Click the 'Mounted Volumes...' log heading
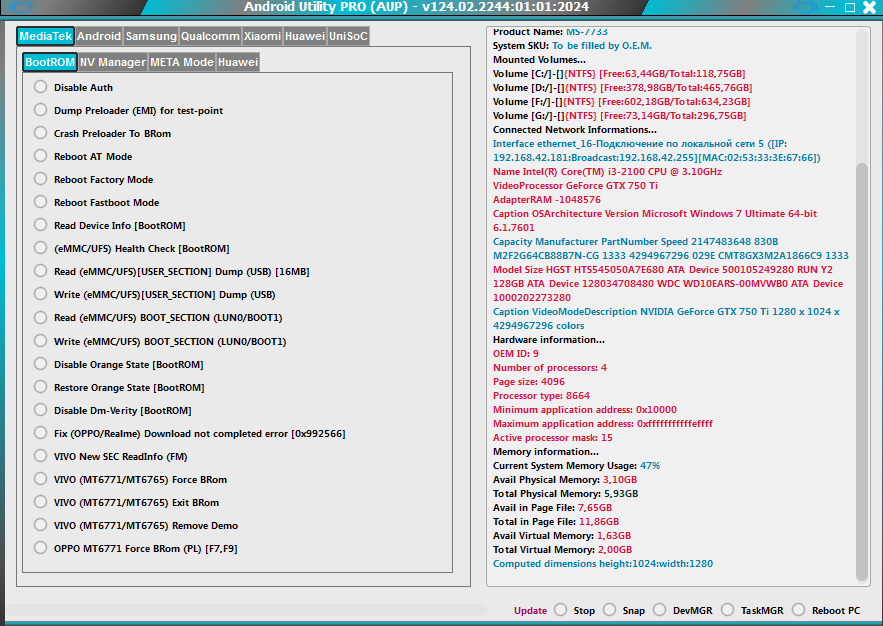The height and width of the screenshot is (626, 883). 539,60
